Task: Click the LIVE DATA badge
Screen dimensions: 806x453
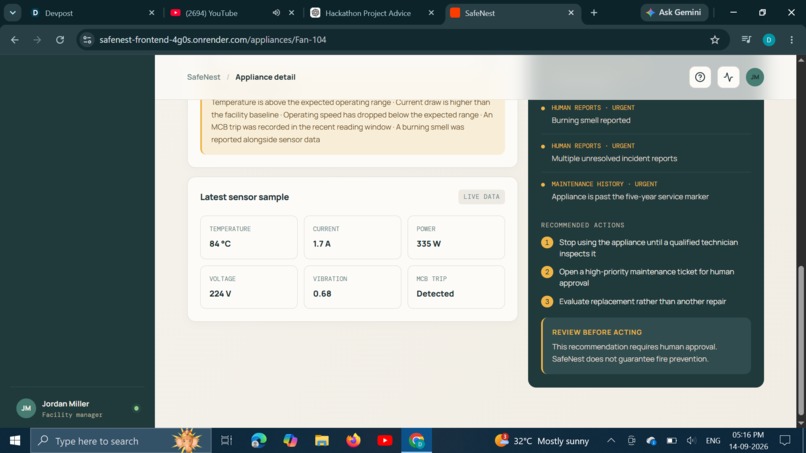Action: coord(481,196)
